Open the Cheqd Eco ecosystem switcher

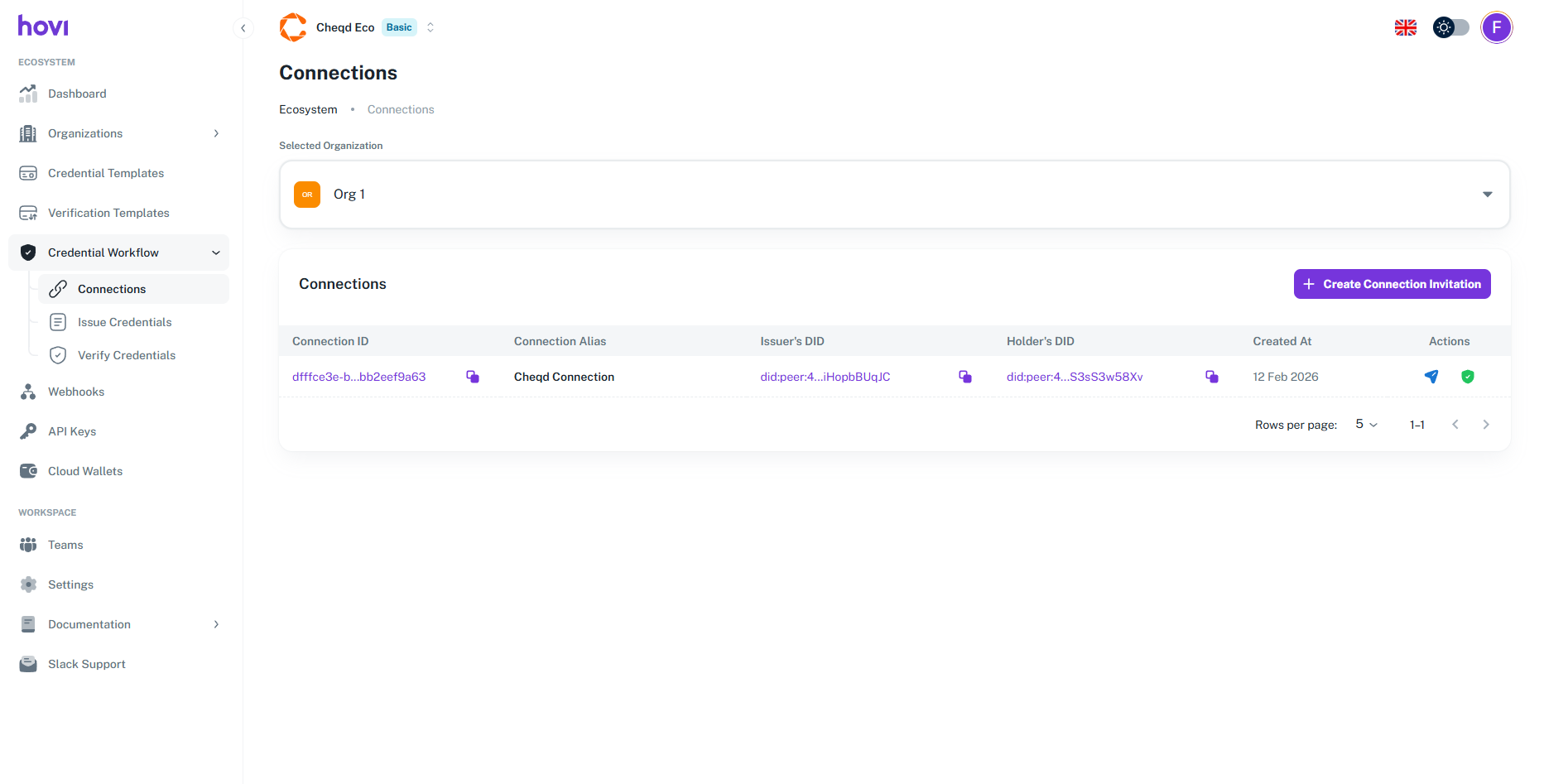click(430, 27)
